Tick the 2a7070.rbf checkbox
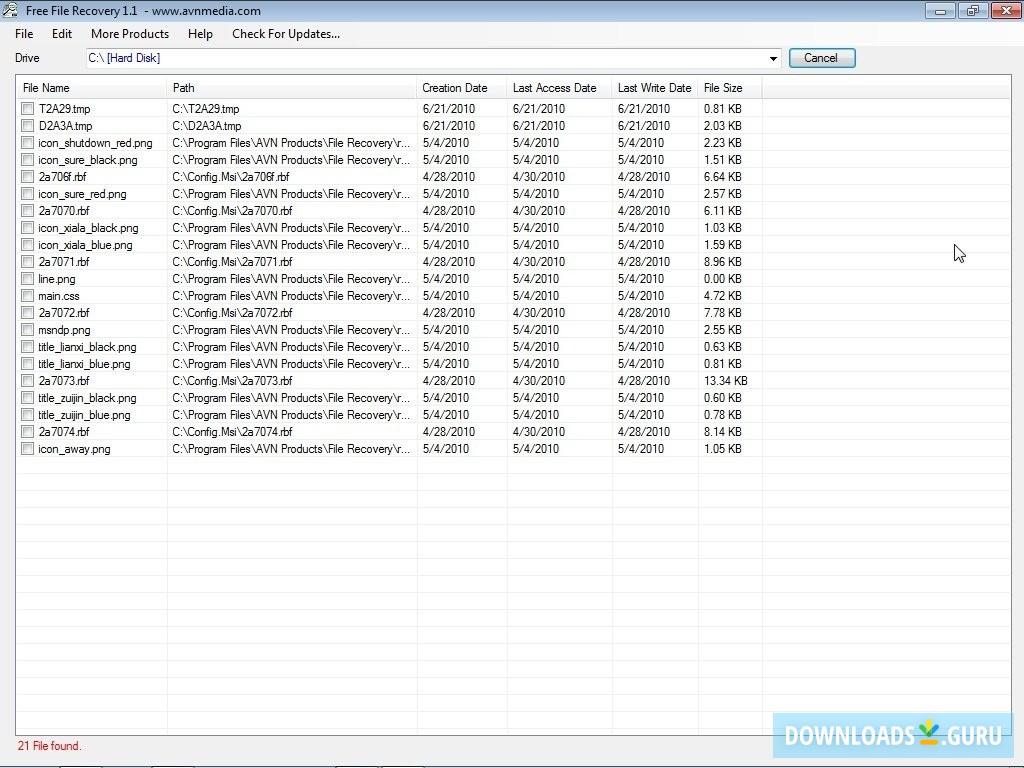 pyautogui.click(x=27, y=210)
